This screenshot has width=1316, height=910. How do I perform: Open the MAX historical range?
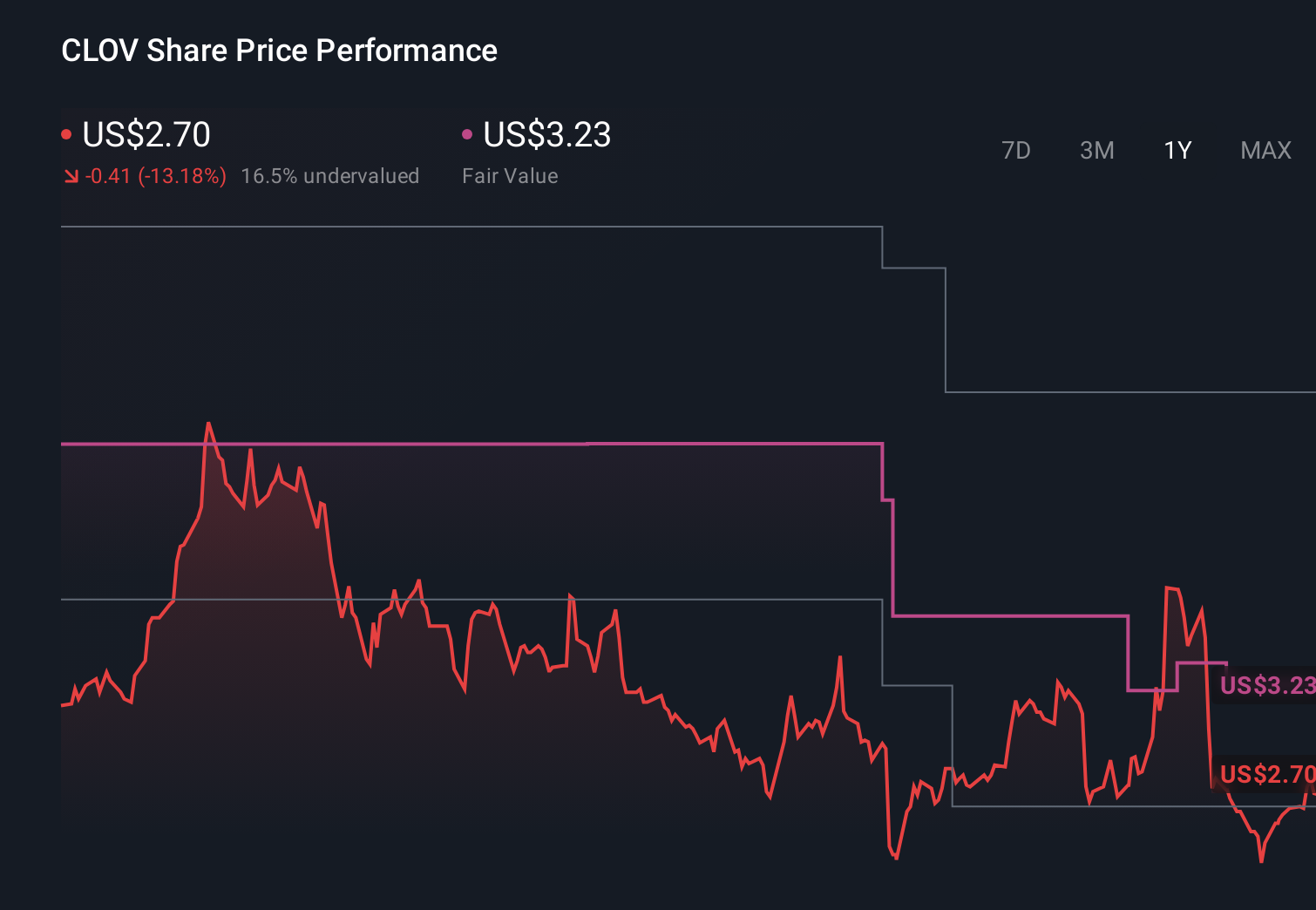pos(1265,150)
